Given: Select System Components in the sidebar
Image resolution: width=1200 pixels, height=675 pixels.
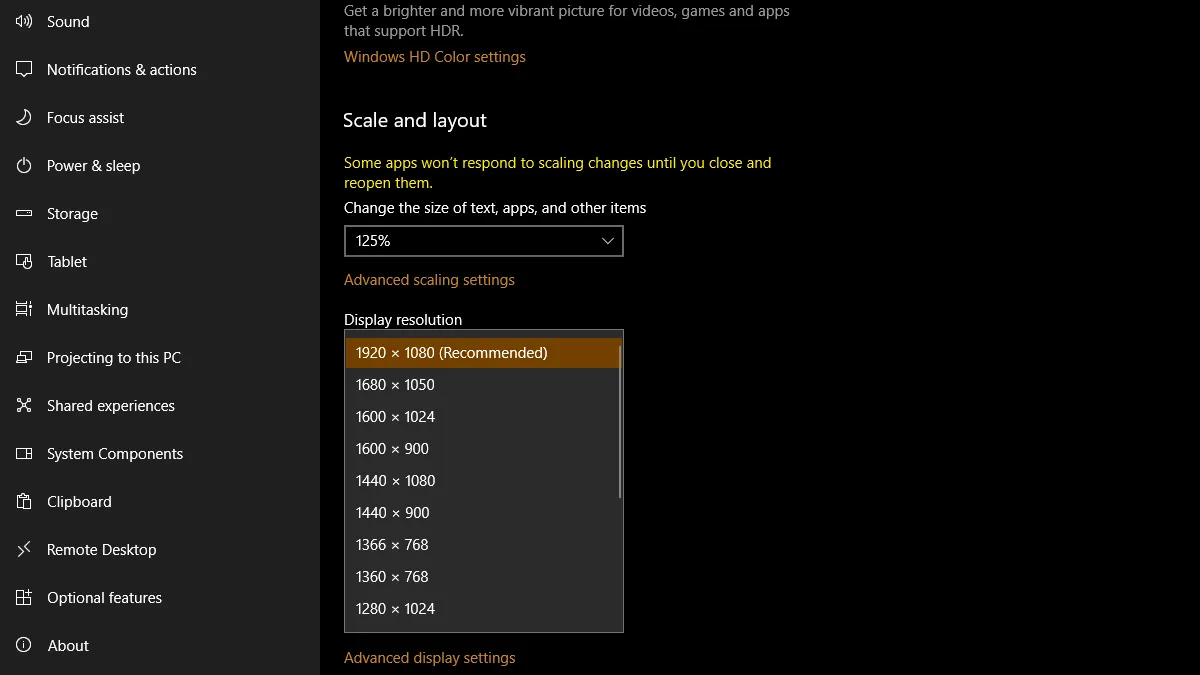Looking at the screenshot, I should pyautogui.click(x=115, y=453).
